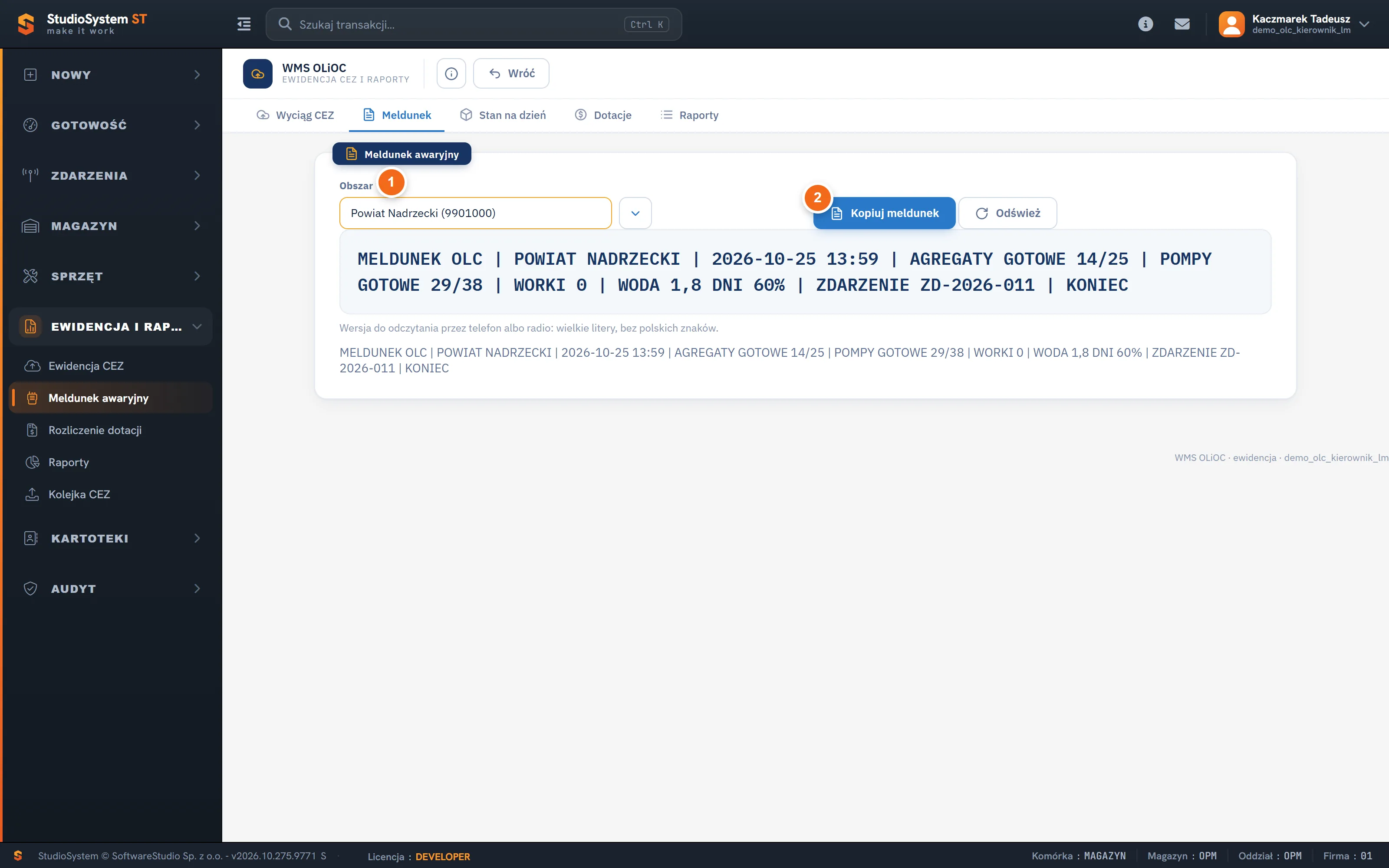Switch to the Stan na dzień tab
1389x868 pixels.
click(503, 115)
